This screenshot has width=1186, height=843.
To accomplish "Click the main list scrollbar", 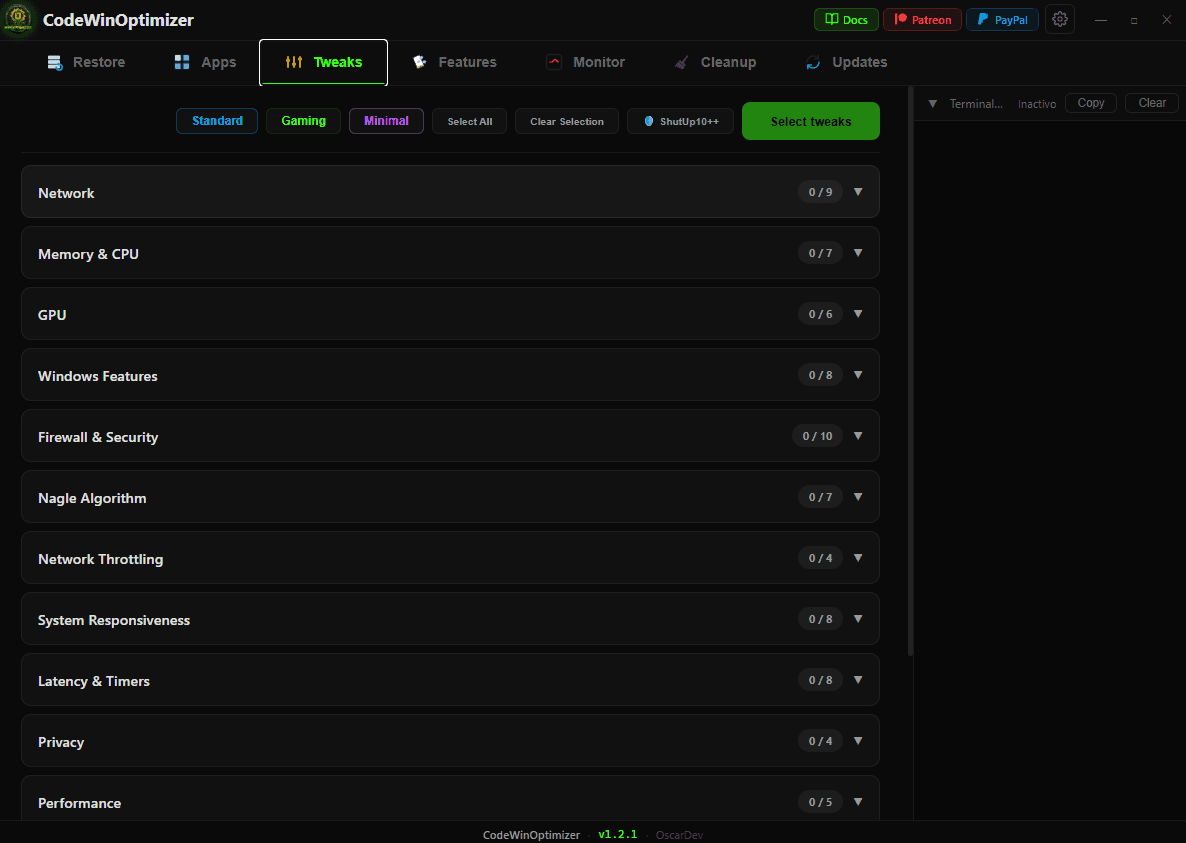I will point(911,371).
